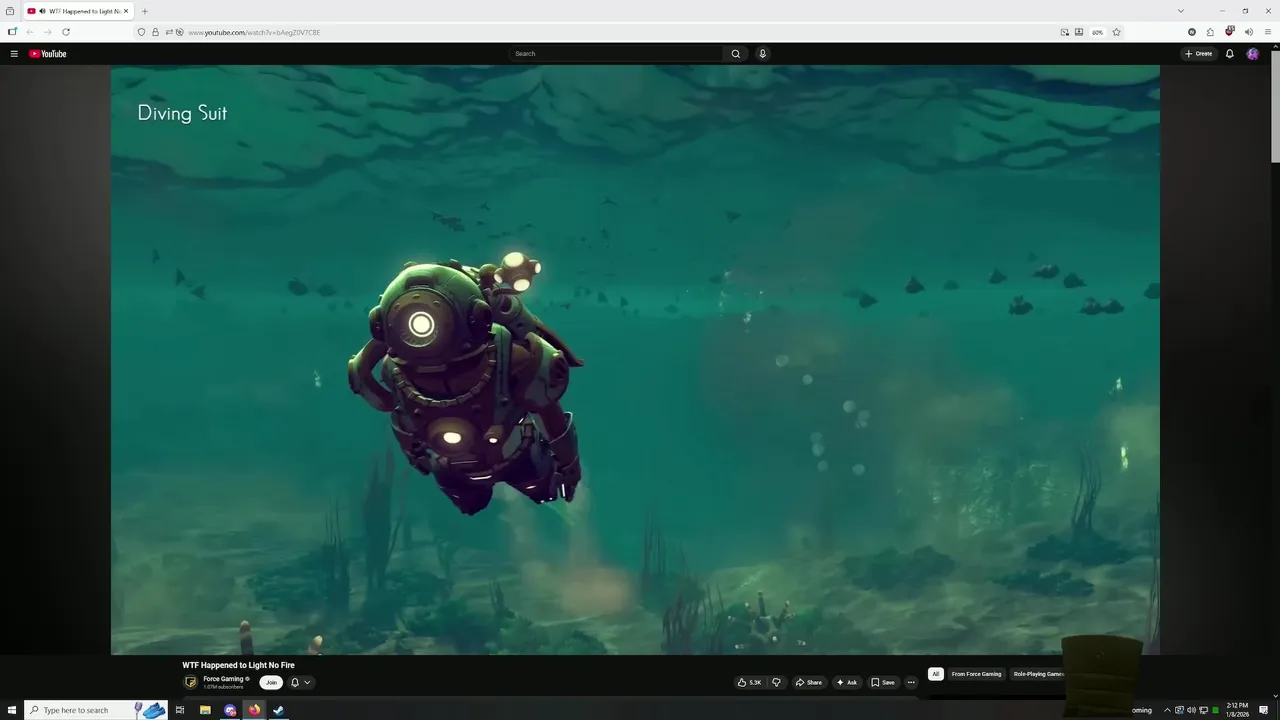Click the taskbar search box
Viewport: 1280px width, 720px height.
(x=96, y=710)
